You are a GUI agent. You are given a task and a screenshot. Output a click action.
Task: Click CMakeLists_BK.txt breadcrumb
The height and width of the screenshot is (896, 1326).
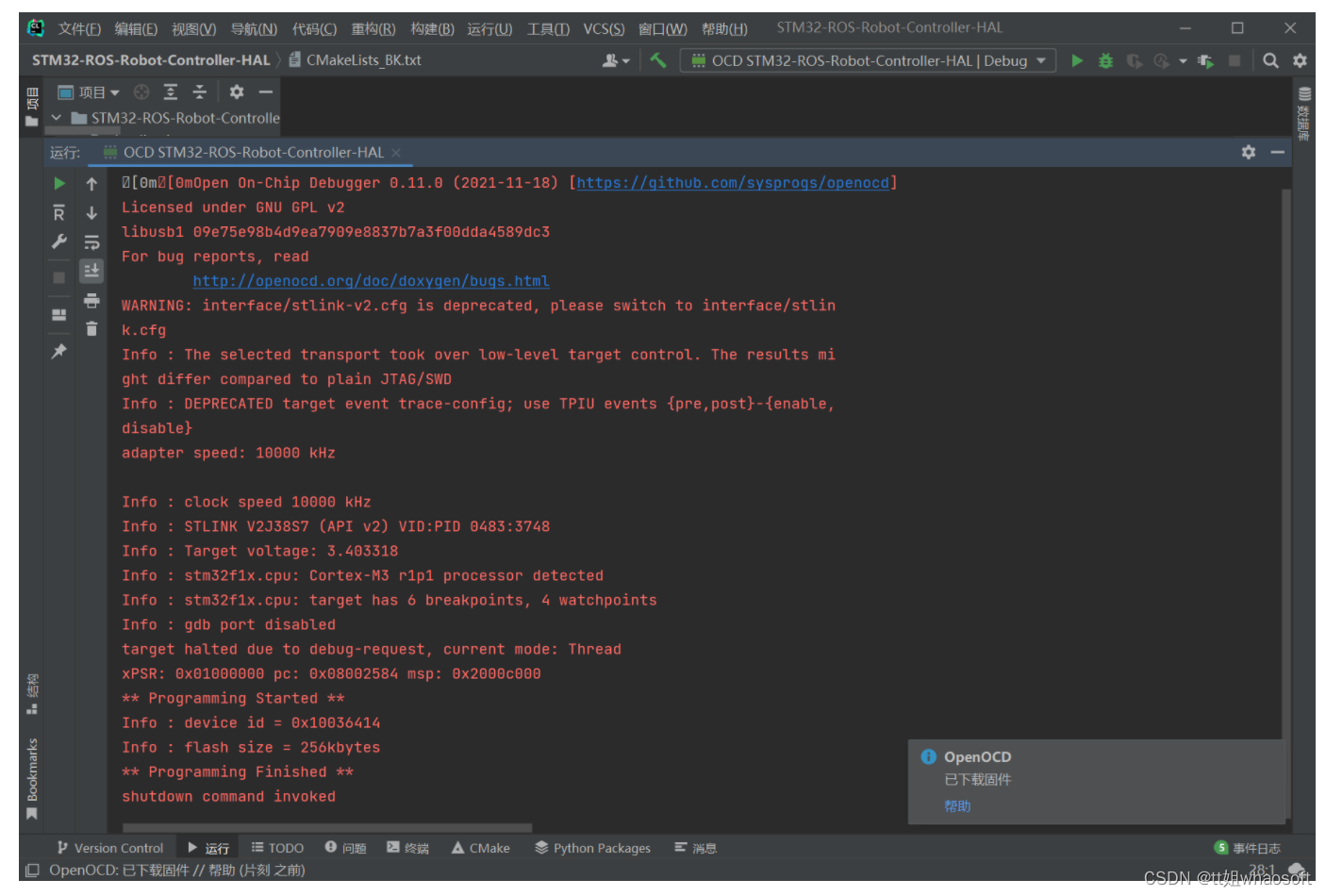click(355, 60)
